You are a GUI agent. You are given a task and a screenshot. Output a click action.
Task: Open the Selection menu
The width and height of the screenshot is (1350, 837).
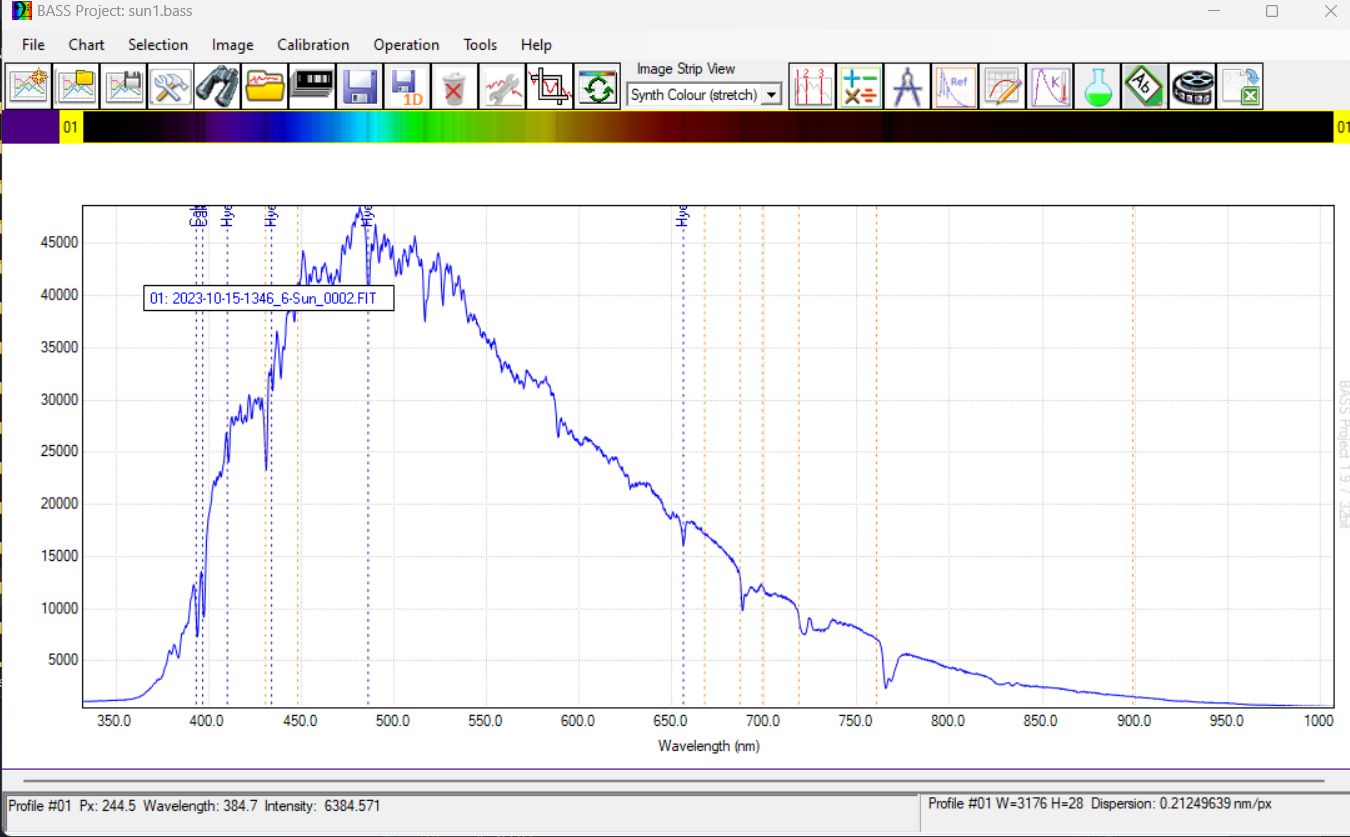[158, 45]
